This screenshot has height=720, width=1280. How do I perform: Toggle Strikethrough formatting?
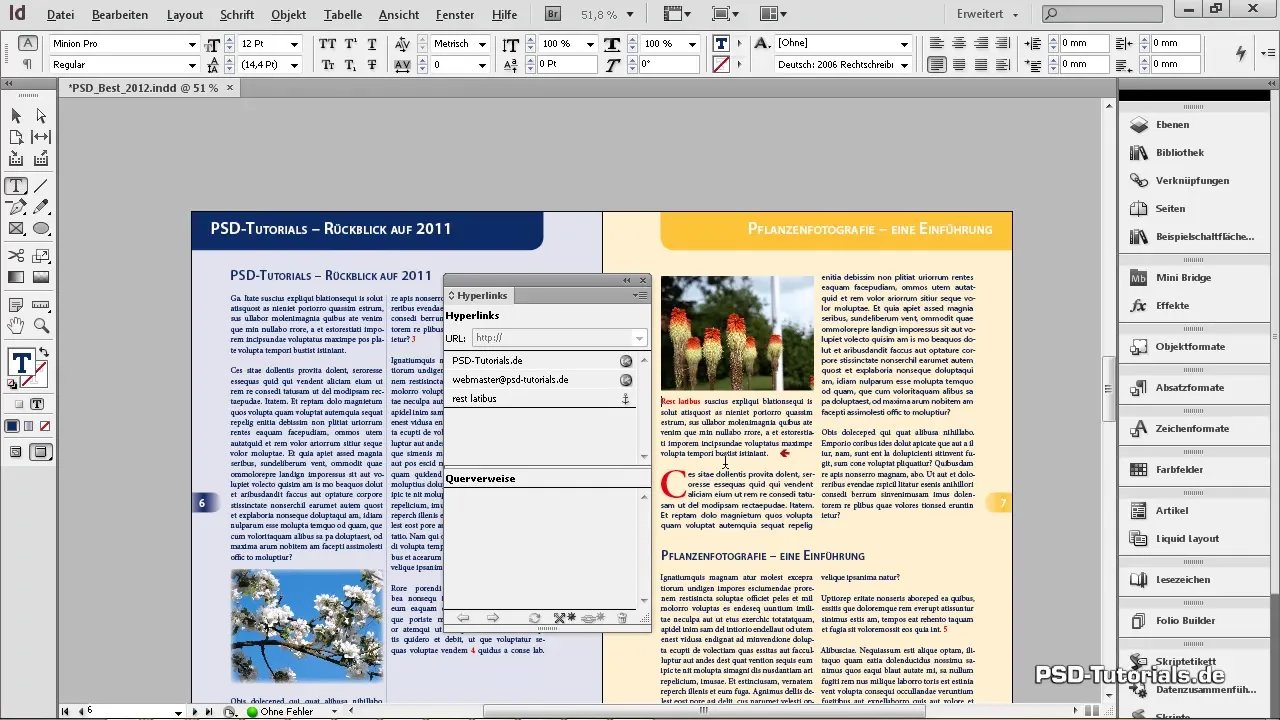[x=373, y=65]
